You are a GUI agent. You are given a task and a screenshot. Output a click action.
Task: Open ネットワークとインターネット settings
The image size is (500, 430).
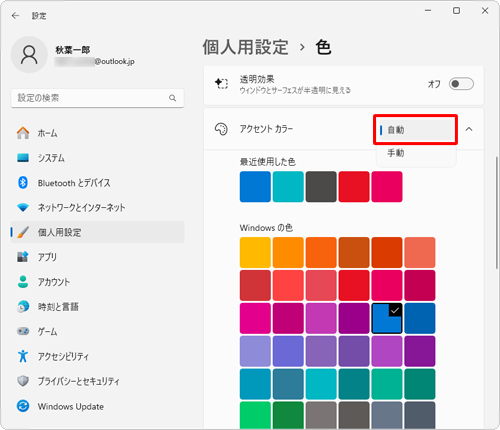coord(97,207)
